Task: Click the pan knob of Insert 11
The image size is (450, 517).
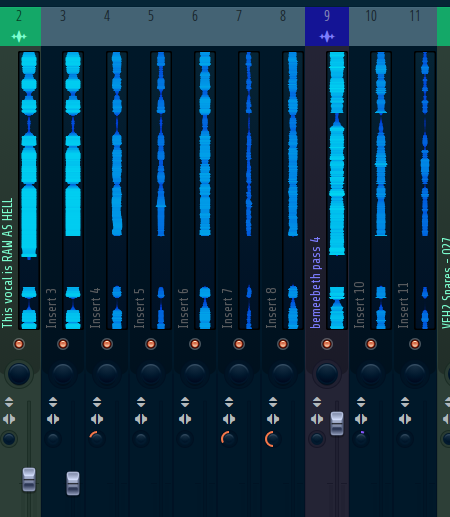Action: pyautogui.click(x=415, y=374)
